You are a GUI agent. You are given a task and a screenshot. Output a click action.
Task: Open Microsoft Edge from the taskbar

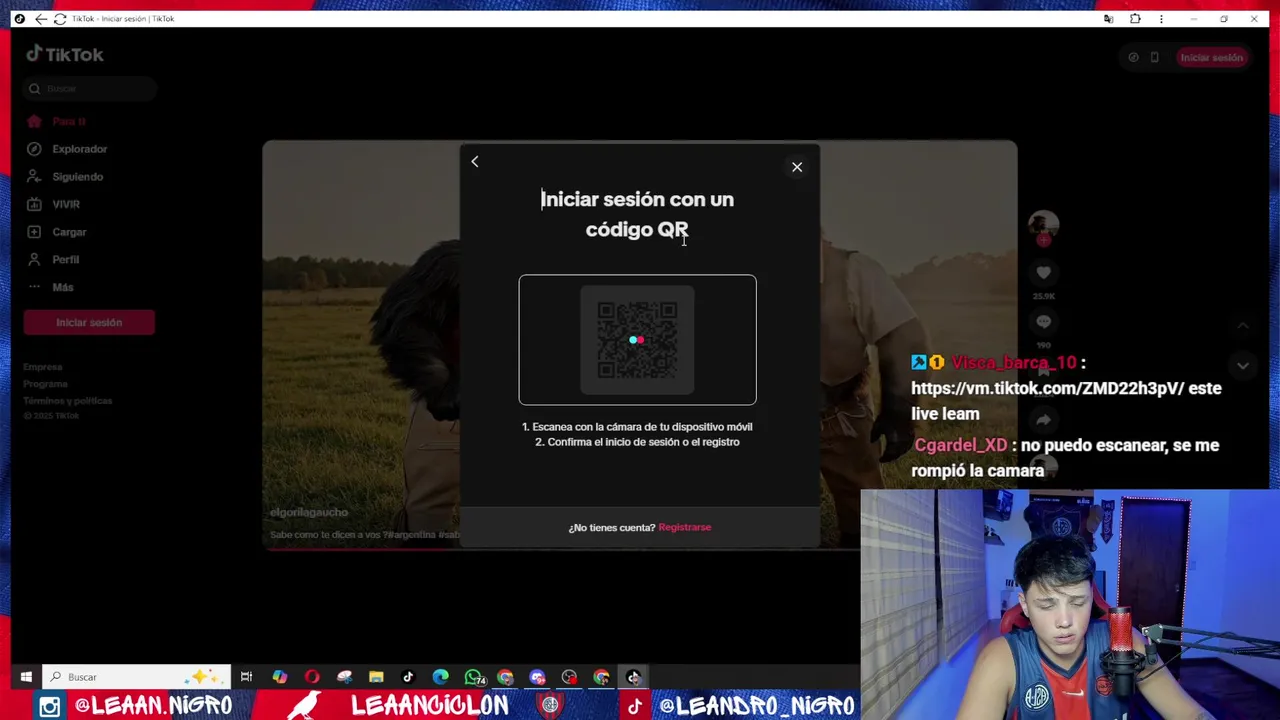441,677
